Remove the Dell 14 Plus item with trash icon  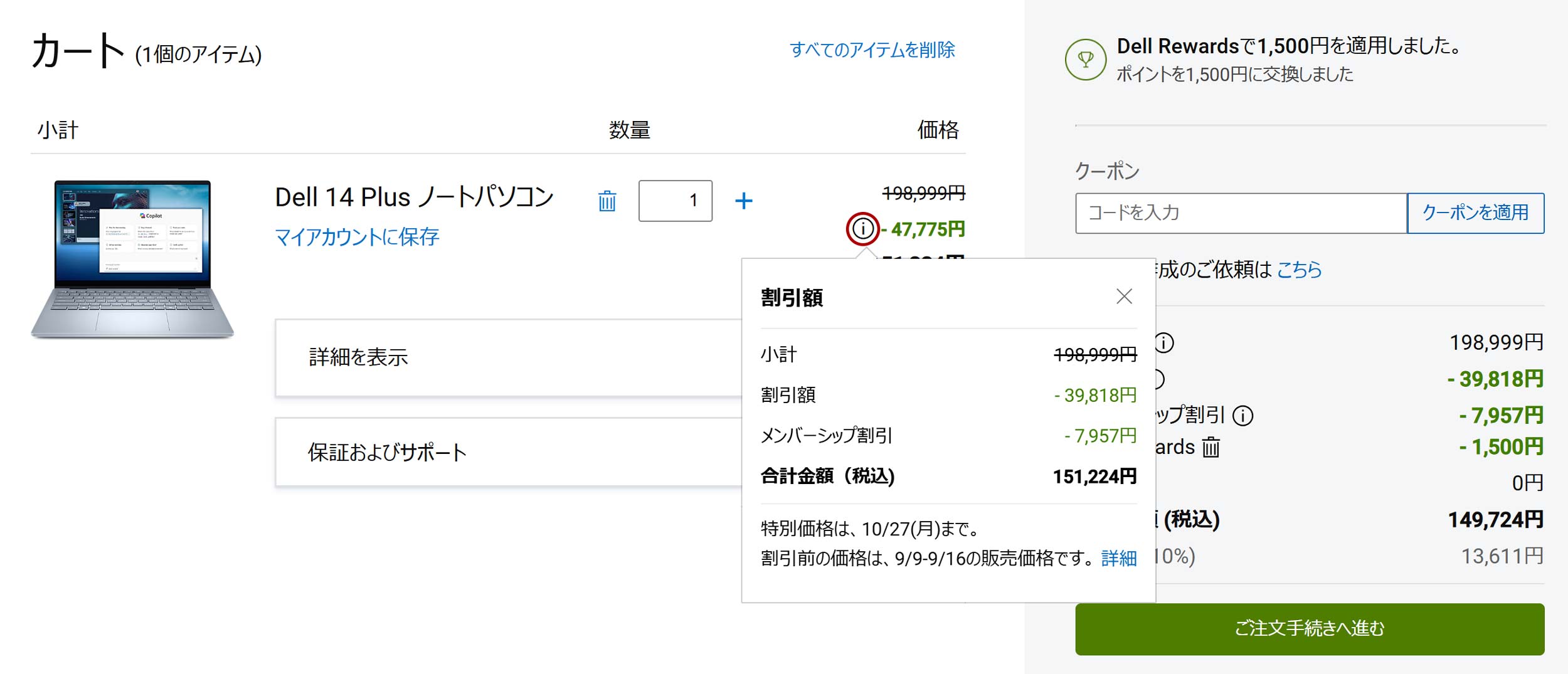(607, 201)
